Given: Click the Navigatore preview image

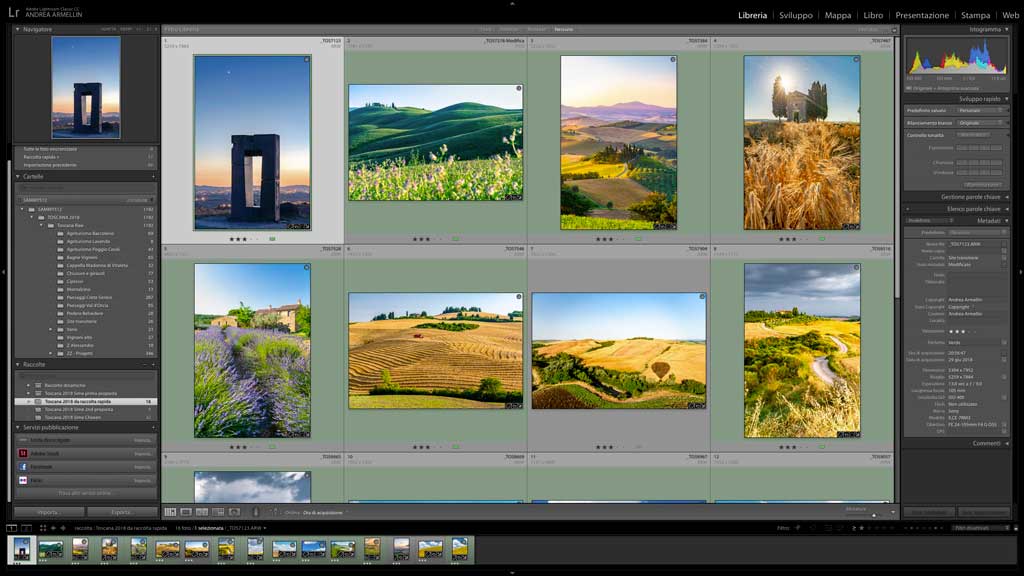Looking at the screenshot, I should pos(86,88).
